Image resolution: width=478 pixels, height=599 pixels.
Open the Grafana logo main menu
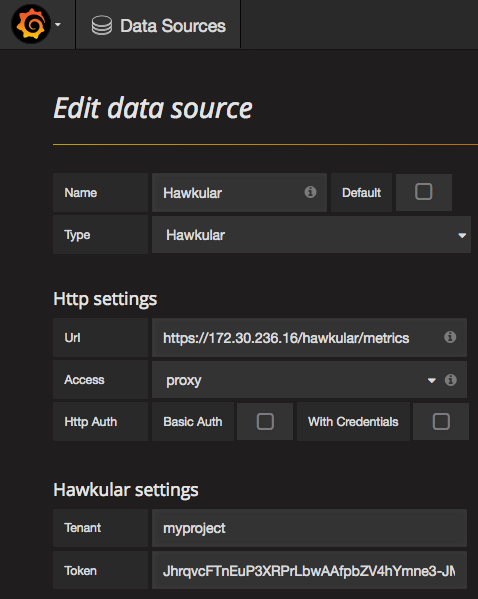(31, 24)
